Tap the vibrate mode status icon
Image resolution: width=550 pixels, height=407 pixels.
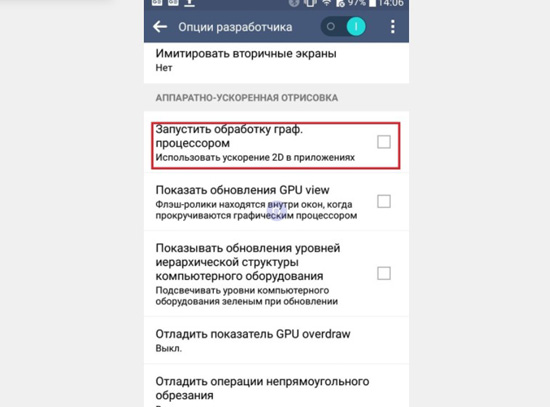tap(310, 3)
